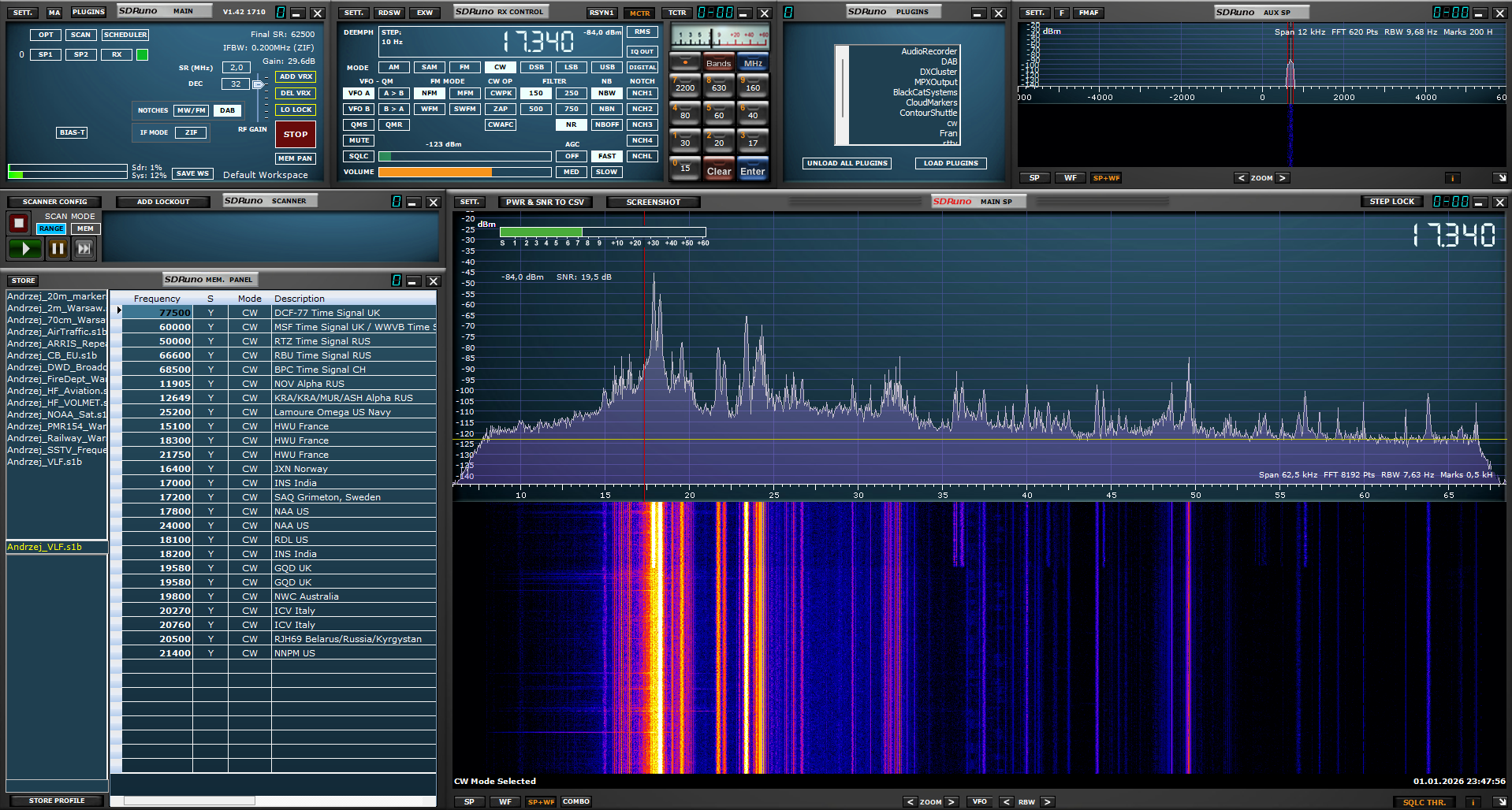The width and height of the screenshot is (1512, 810).
Task: Enable noise reduction with the NR button
Action: [571, 124]
